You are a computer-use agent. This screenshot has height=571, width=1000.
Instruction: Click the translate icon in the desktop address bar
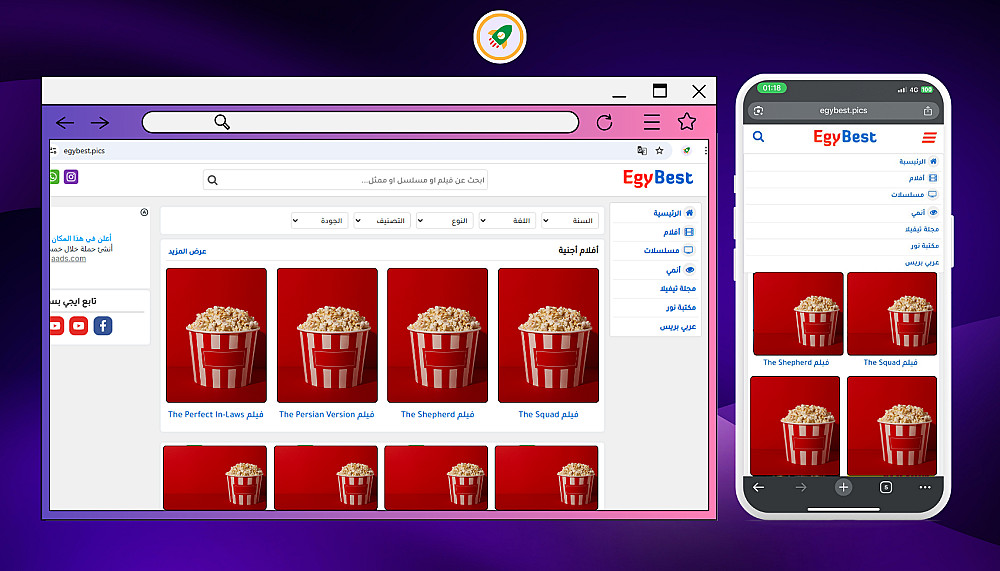(x=642, y=151)
